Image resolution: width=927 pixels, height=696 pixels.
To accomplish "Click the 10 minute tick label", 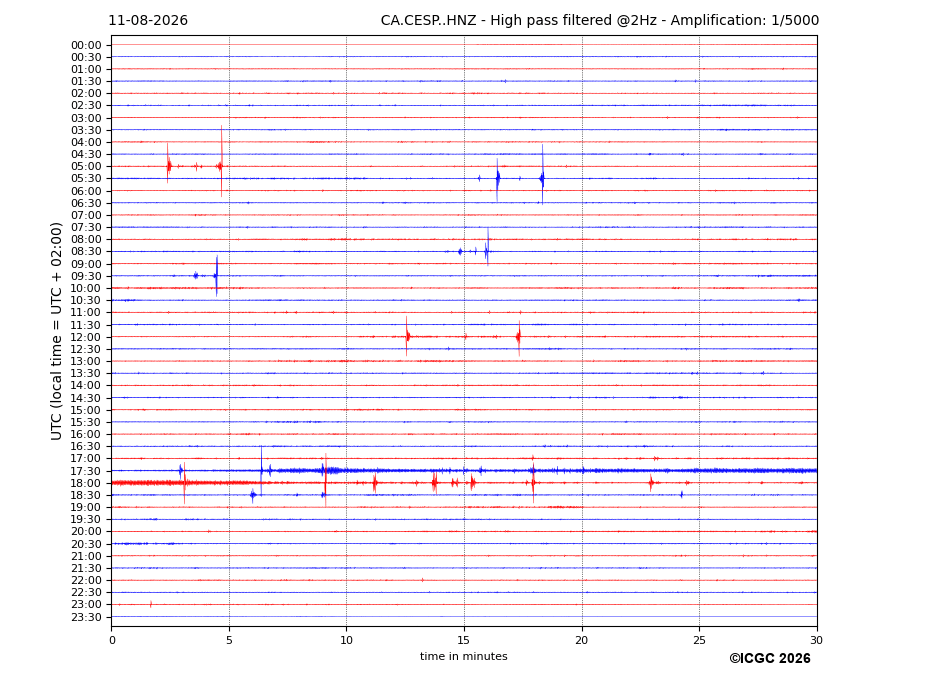I will pyautogui.click(x=346, y=640).
